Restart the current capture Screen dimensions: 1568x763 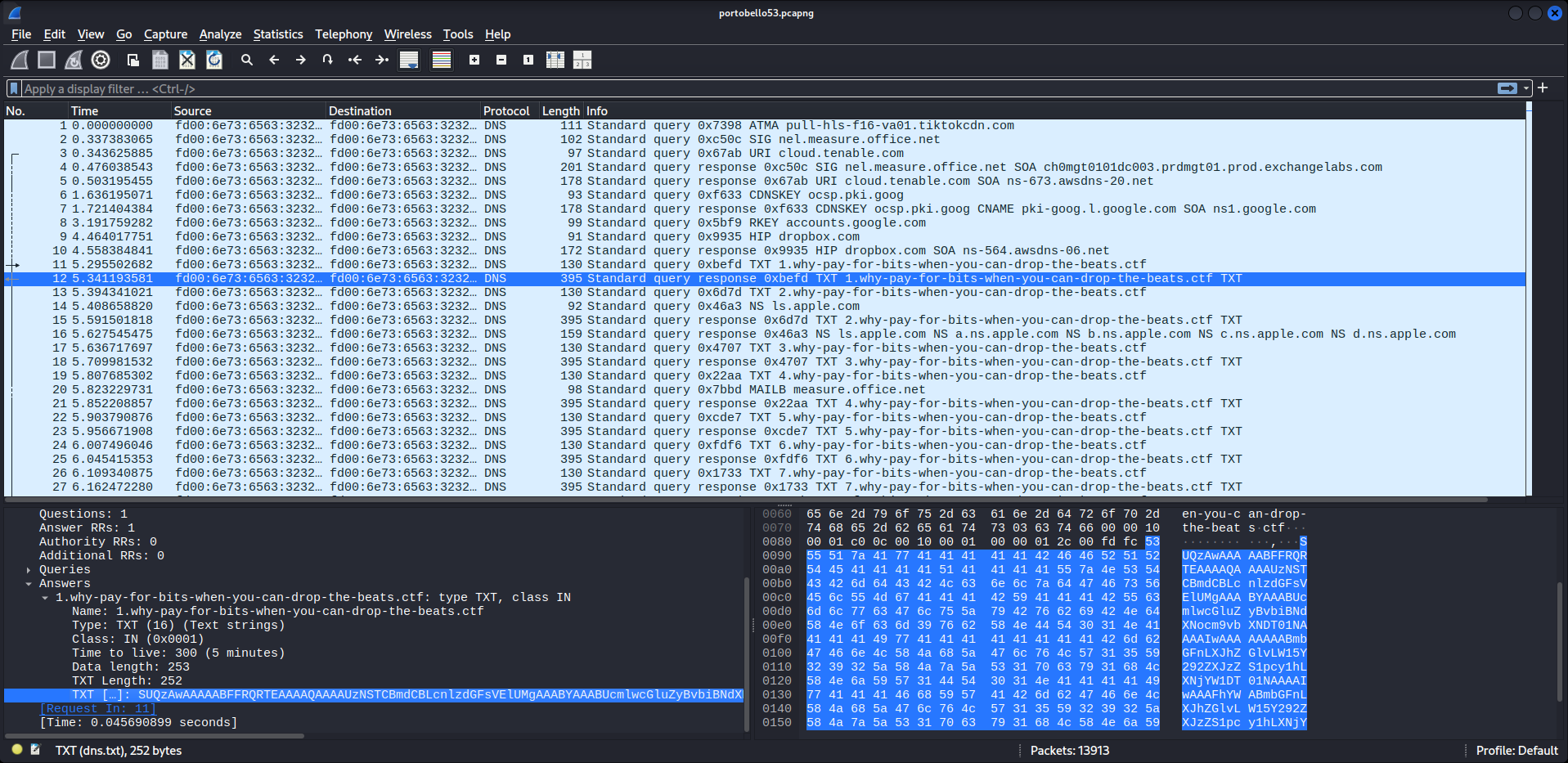coord(74,60)
